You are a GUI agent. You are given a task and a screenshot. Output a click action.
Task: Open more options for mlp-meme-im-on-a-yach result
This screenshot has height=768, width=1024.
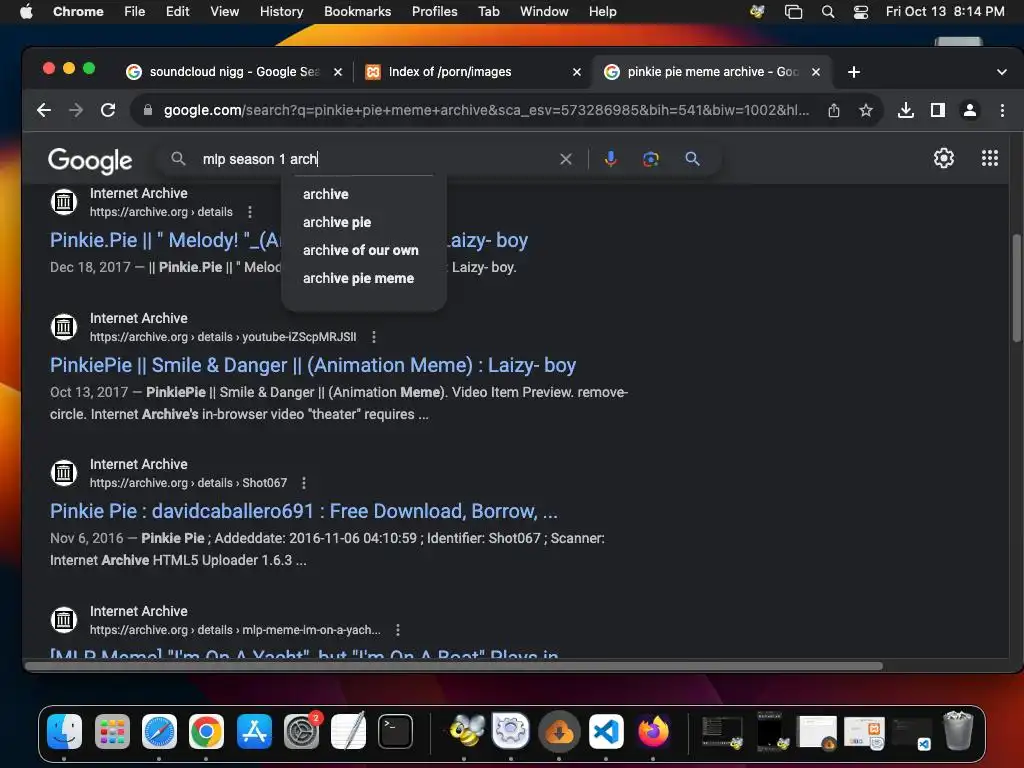click(x=398, y=630)
